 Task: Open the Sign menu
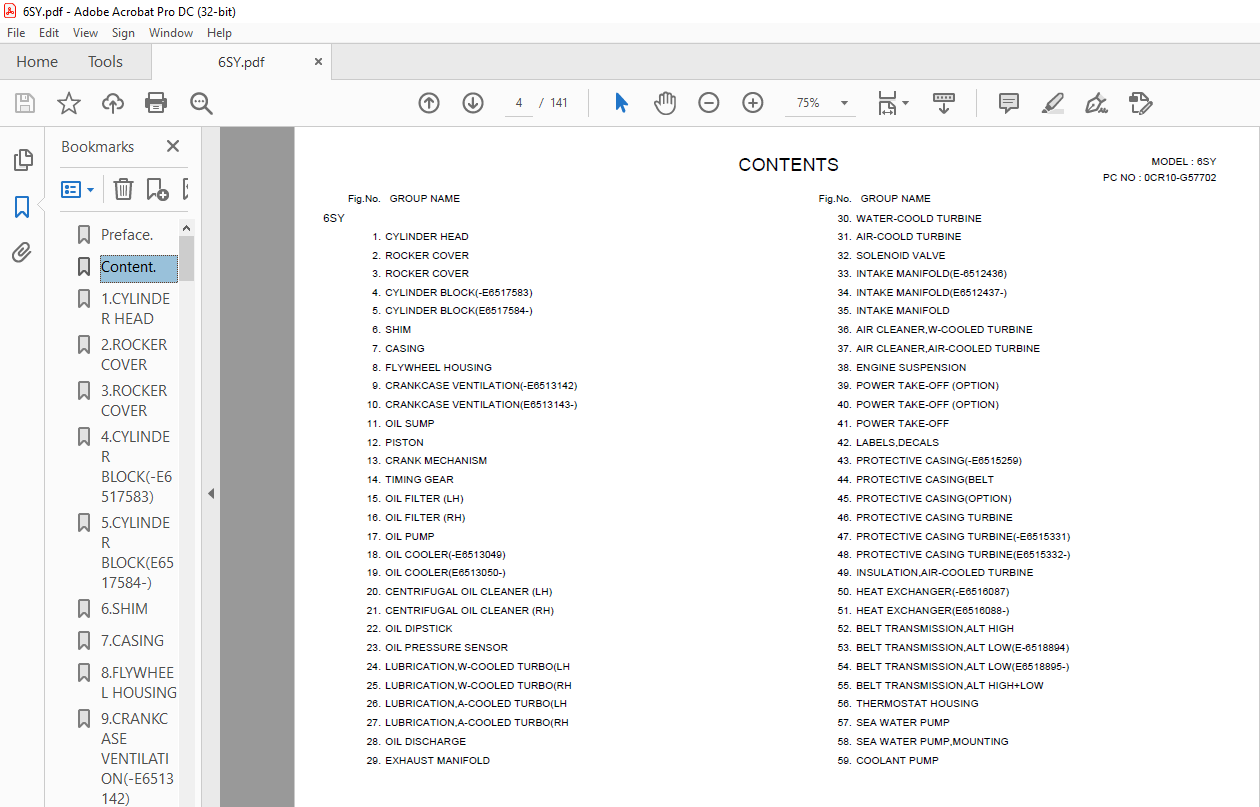(123, 33)
